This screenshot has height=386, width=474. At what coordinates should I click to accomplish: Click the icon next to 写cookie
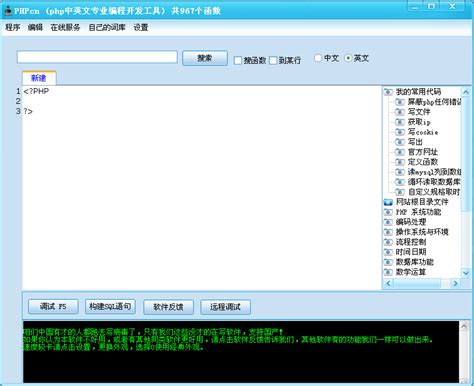400,132
